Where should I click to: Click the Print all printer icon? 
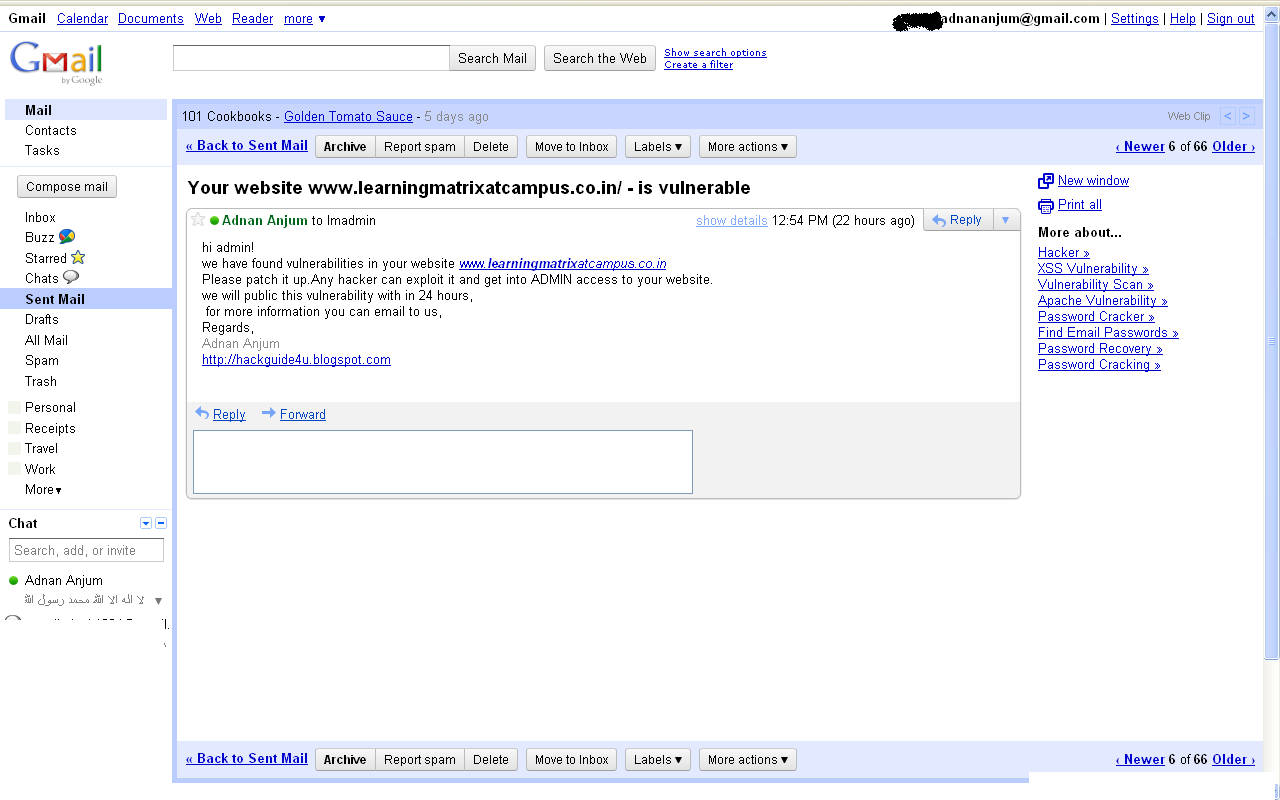[x=1046, y=205]
